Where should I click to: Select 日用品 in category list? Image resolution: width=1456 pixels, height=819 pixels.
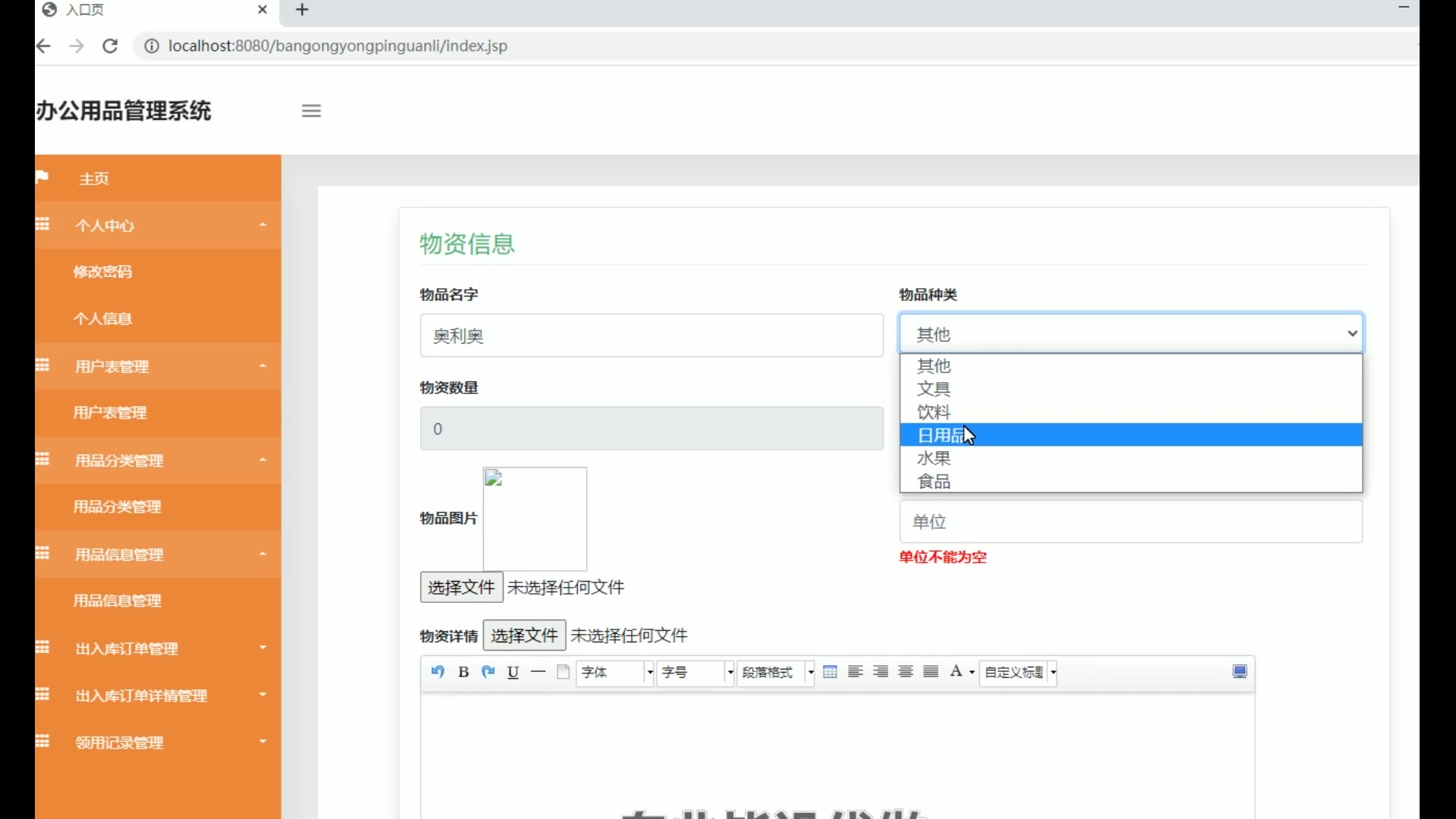click(940, 435)
